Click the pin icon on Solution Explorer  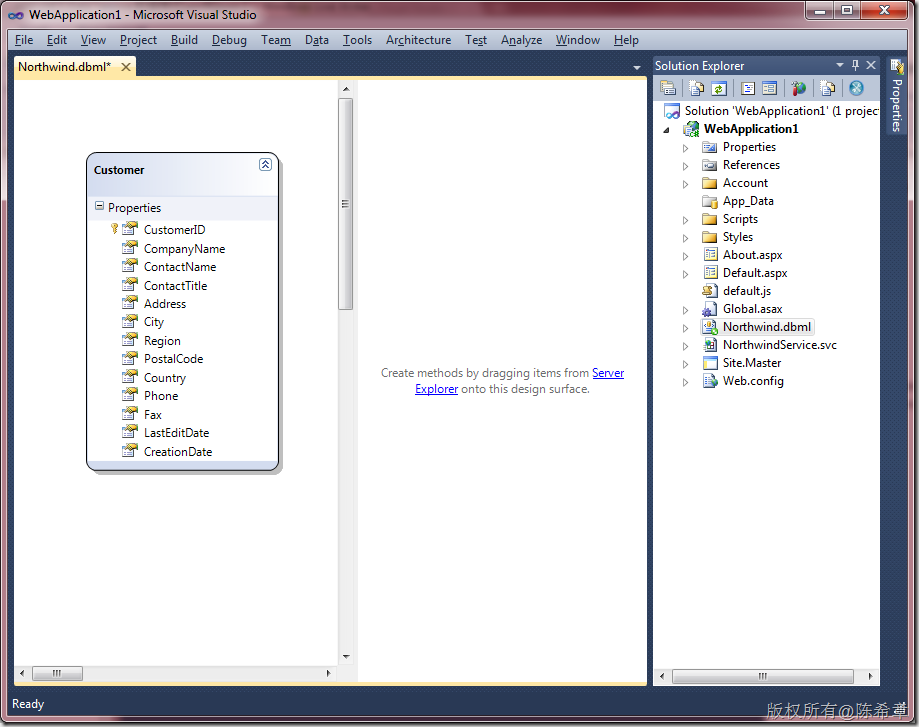(855, 66)
